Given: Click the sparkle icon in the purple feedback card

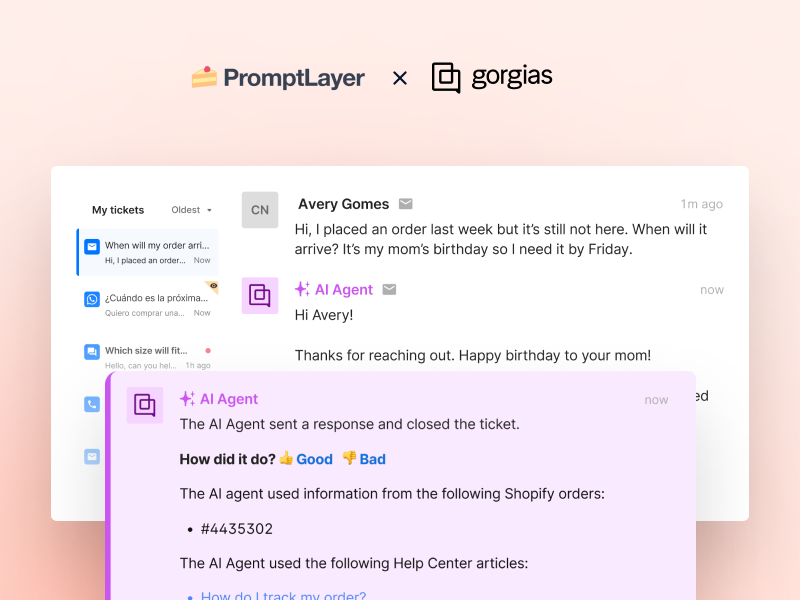Looking at the screenshot, I should [187, 398].
